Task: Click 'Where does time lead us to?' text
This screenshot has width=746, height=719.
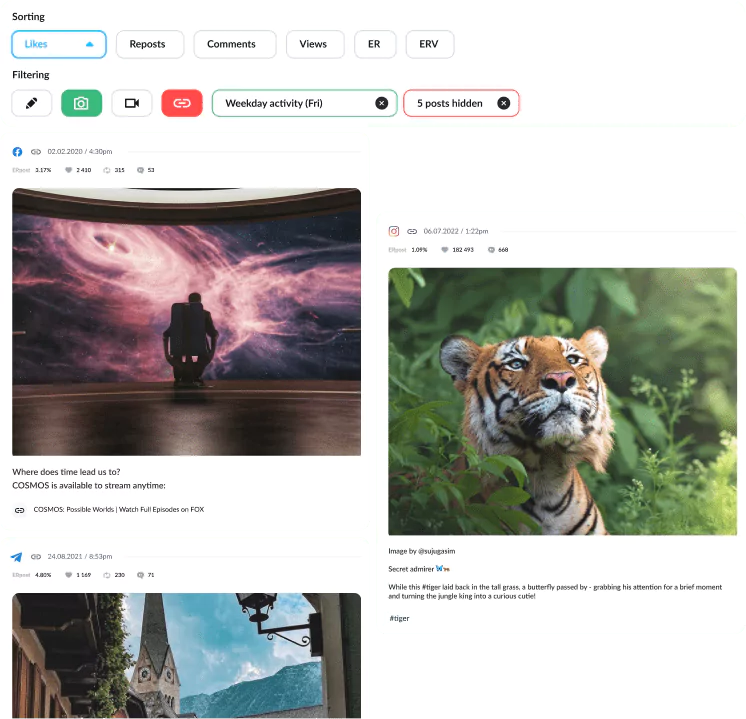Action: (66, 472)
